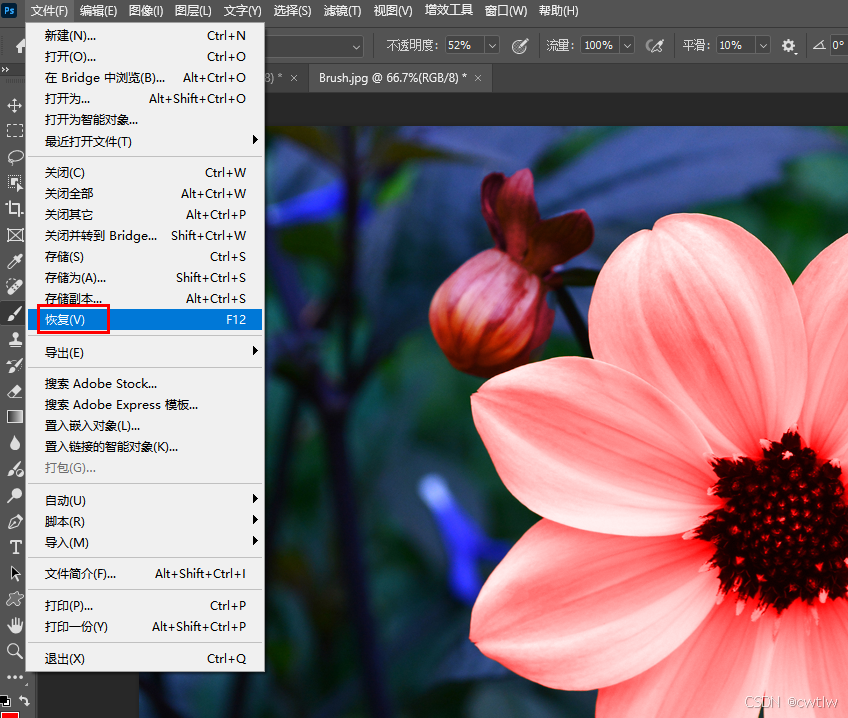
Task: Choose Search Adobe Stock entry
Action: click(x=145, y=383)
